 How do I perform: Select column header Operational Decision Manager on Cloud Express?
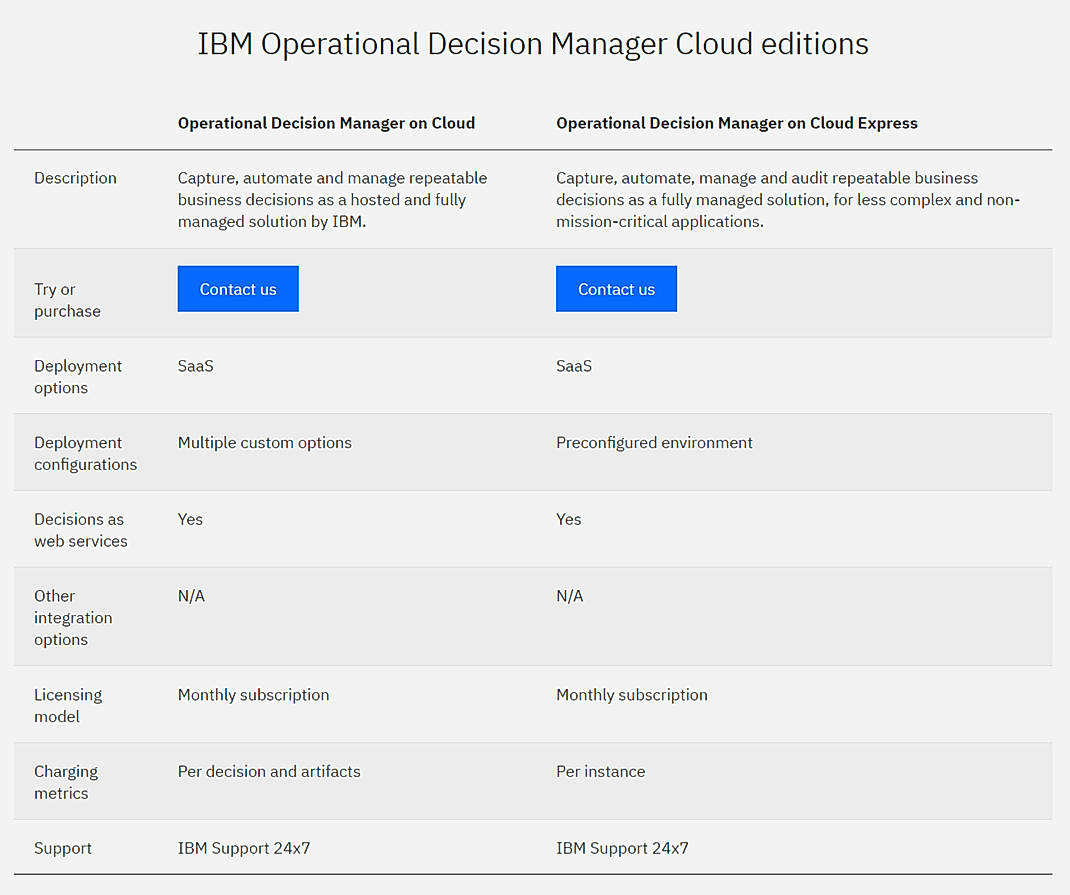click(737, 123)
